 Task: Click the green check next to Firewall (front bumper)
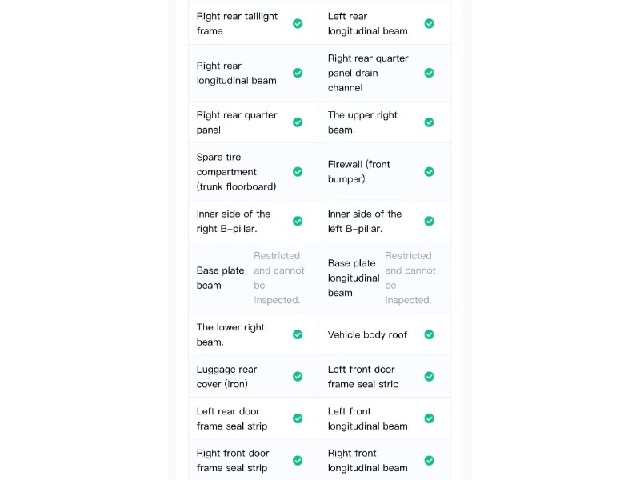[x=429, y=172]
